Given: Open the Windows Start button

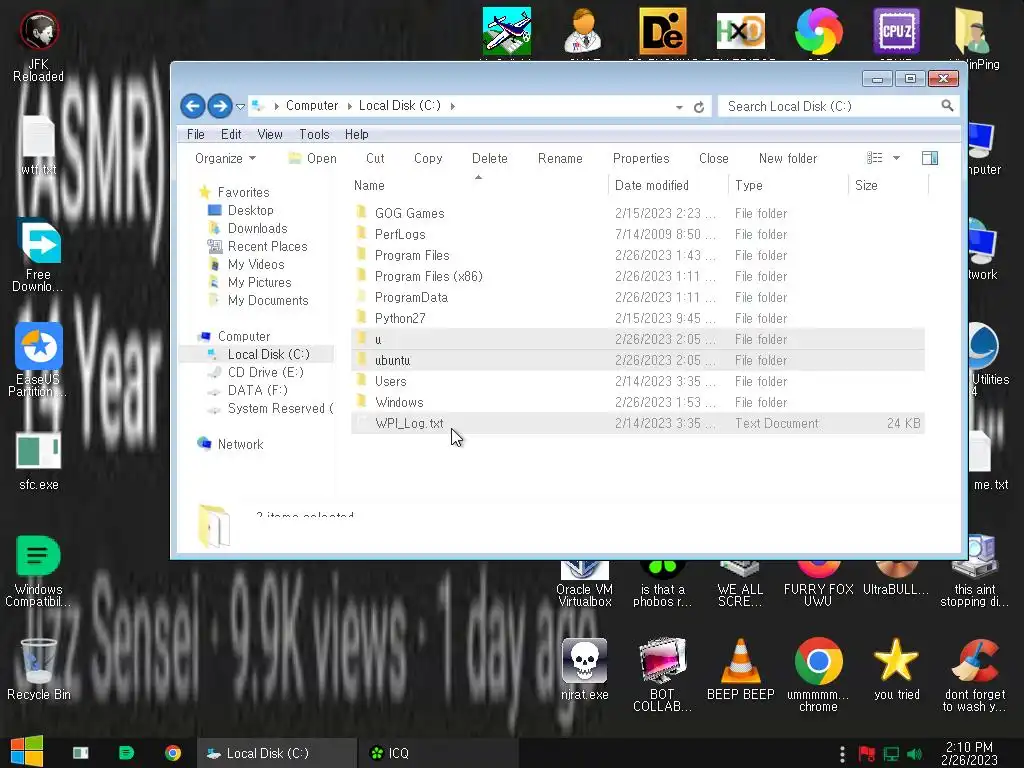Looking at the screenshot, I should [x=27, y=752].
